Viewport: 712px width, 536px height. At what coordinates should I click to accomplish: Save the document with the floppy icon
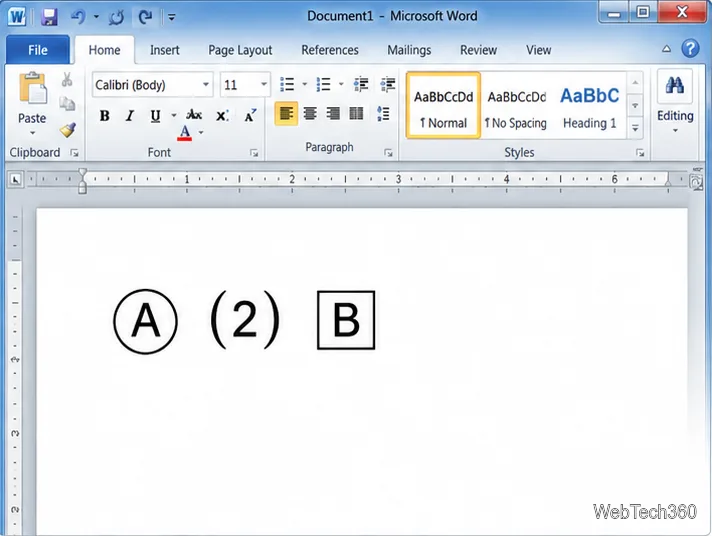(x=49, y=17)
